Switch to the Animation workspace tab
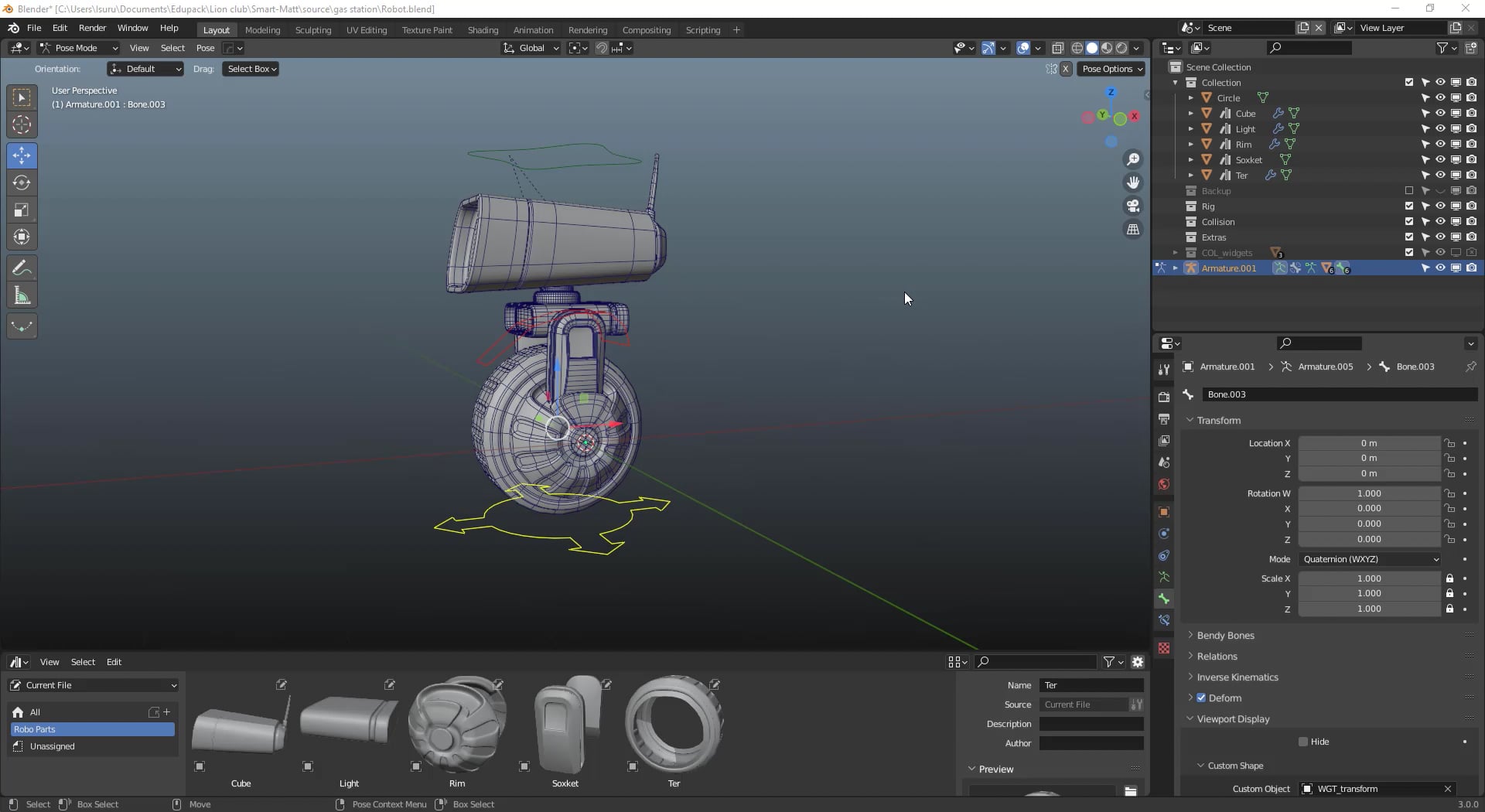This screenshot has height=812, width=1485. (x=533, y=30)
